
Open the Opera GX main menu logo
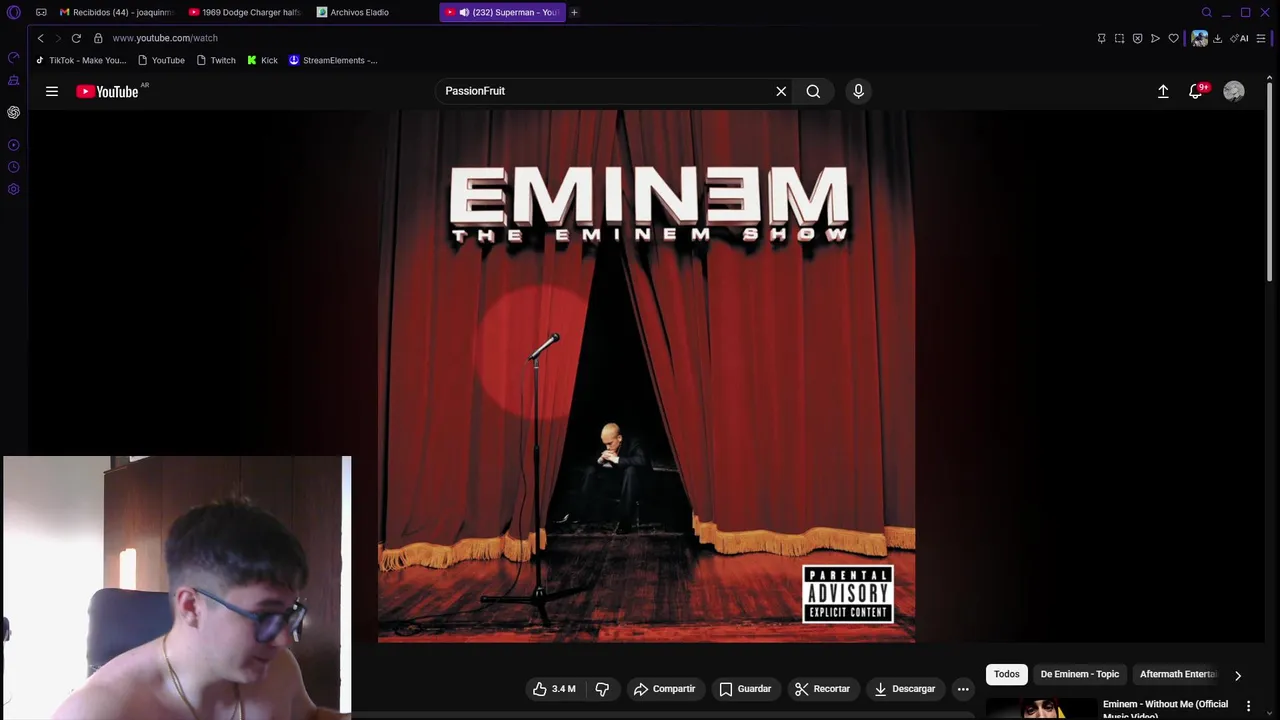click(x=14, y=12)
